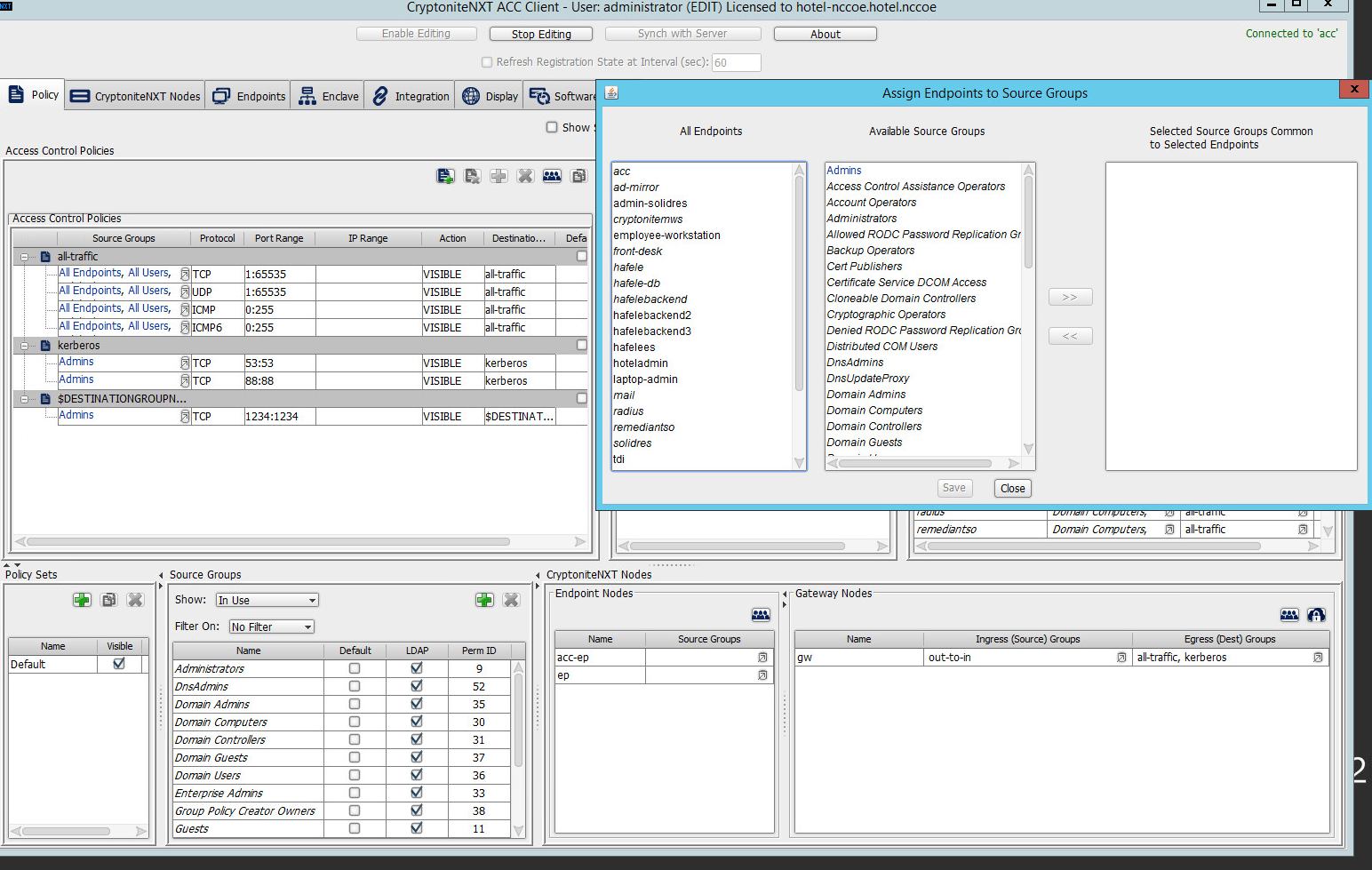Click the Gateway Nodes lock icon

(x=1316, y=615)
